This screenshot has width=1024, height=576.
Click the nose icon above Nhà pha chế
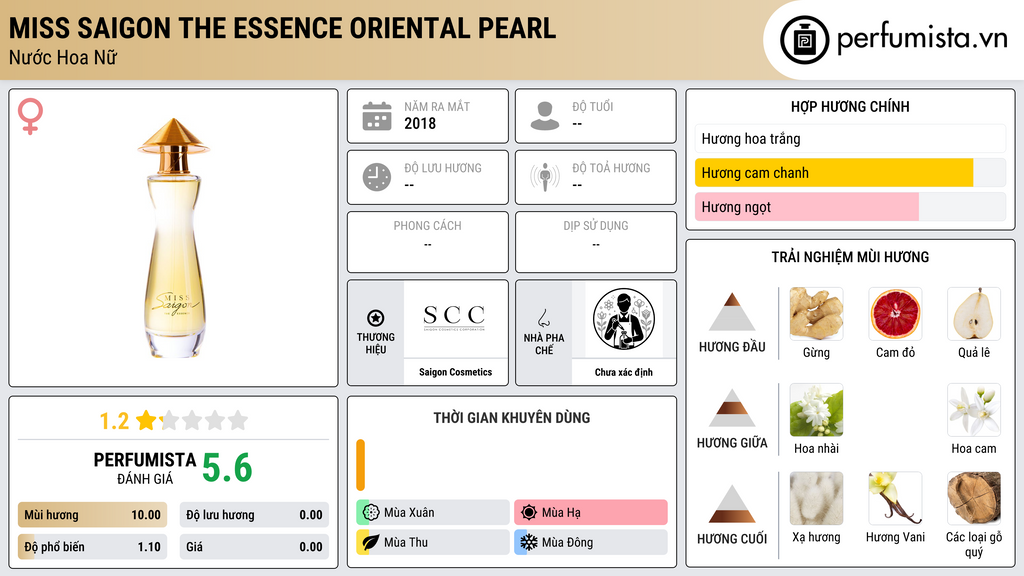(543, 318)
